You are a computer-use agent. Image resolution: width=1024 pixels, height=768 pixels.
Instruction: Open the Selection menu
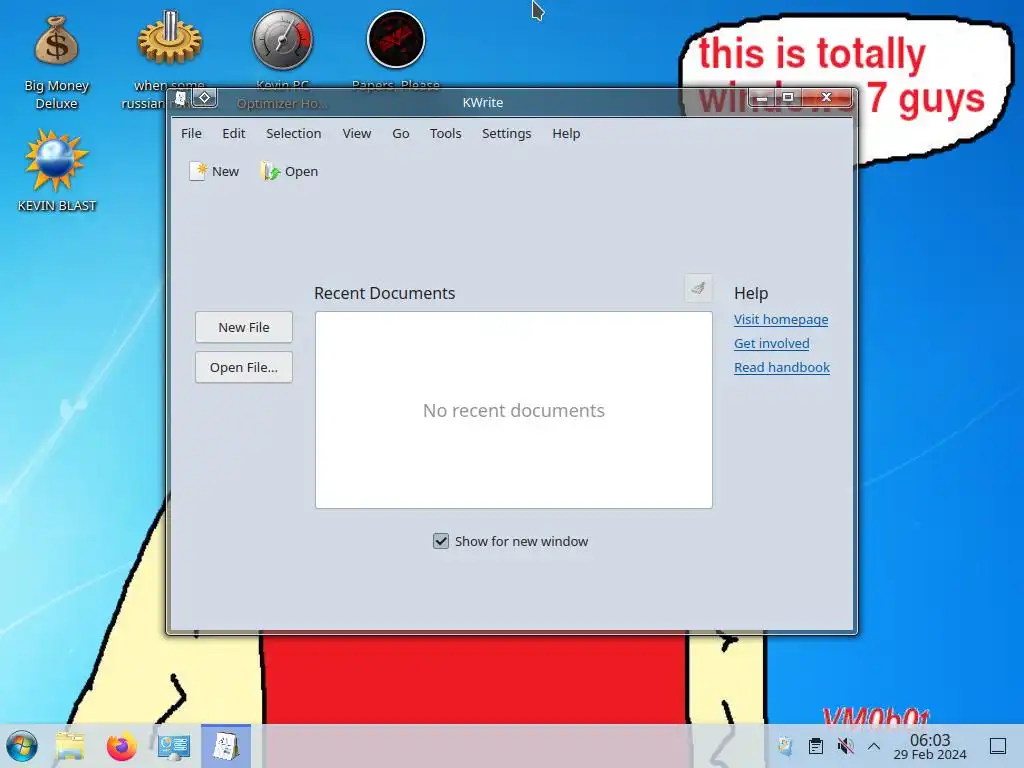[x=294, y=133]
